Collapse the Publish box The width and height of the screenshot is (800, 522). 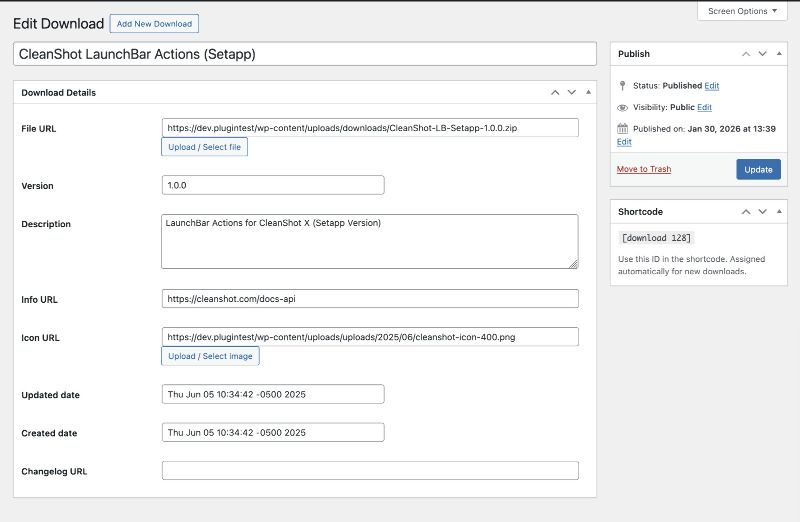click(779, 54)
